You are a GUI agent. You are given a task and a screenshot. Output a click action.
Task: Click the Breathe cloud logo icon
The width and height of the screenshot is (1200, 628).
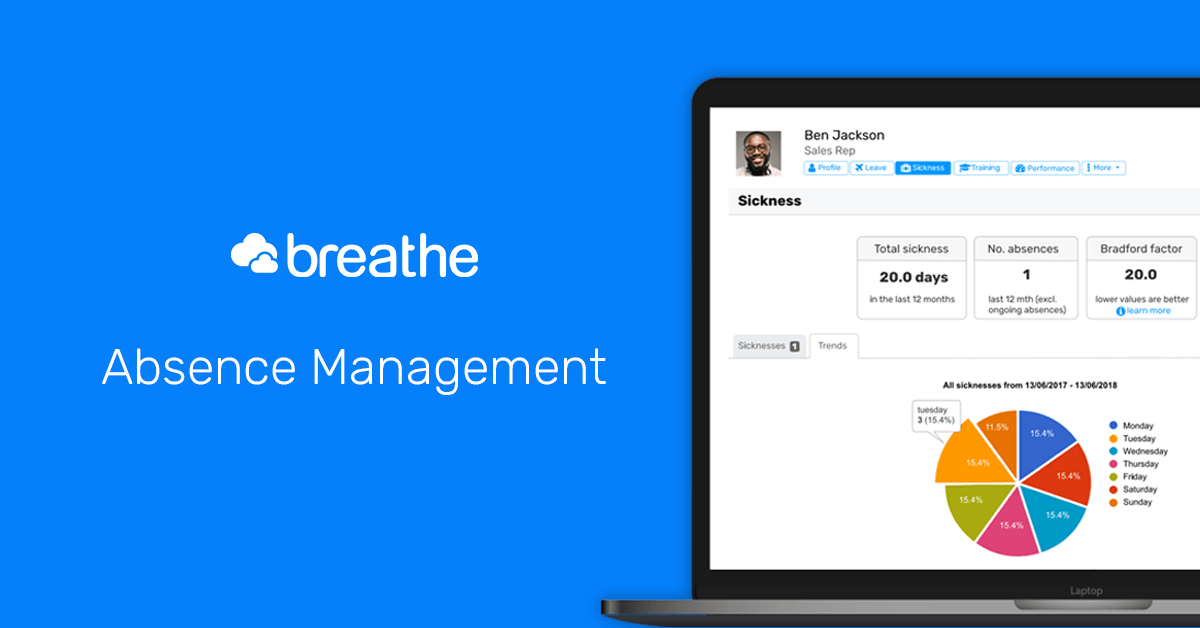coord(255,256)
